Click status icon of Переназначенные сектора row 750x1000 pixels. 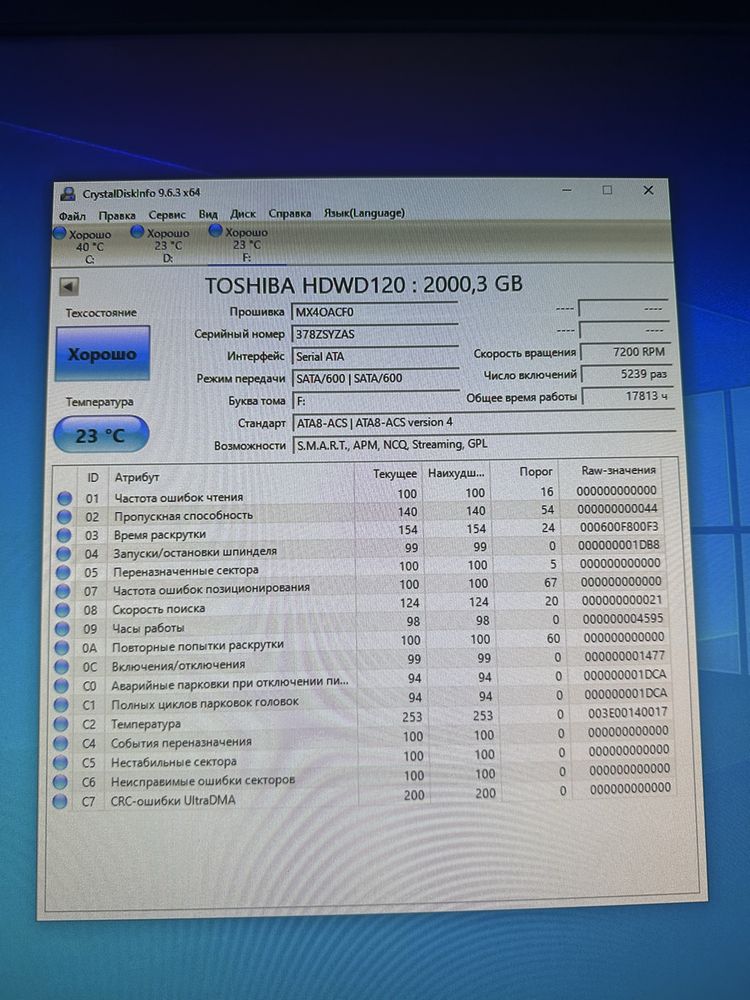(x=63, y=573)
